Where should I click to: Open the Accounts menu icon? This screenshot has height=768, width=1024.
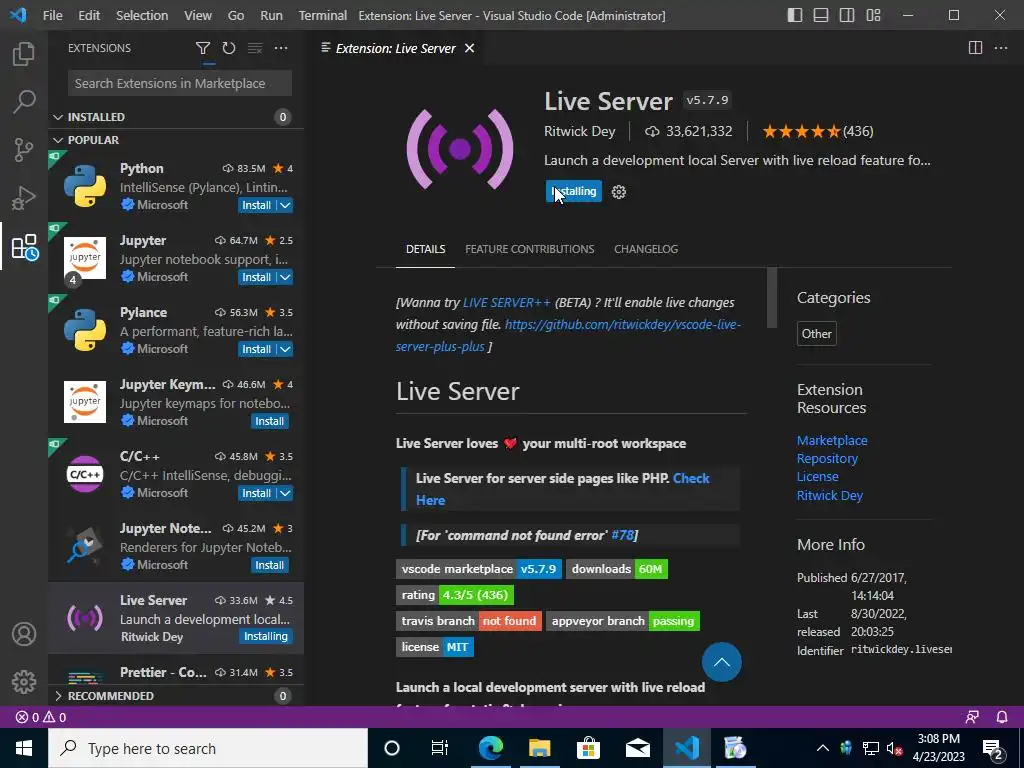click(24, 634)
